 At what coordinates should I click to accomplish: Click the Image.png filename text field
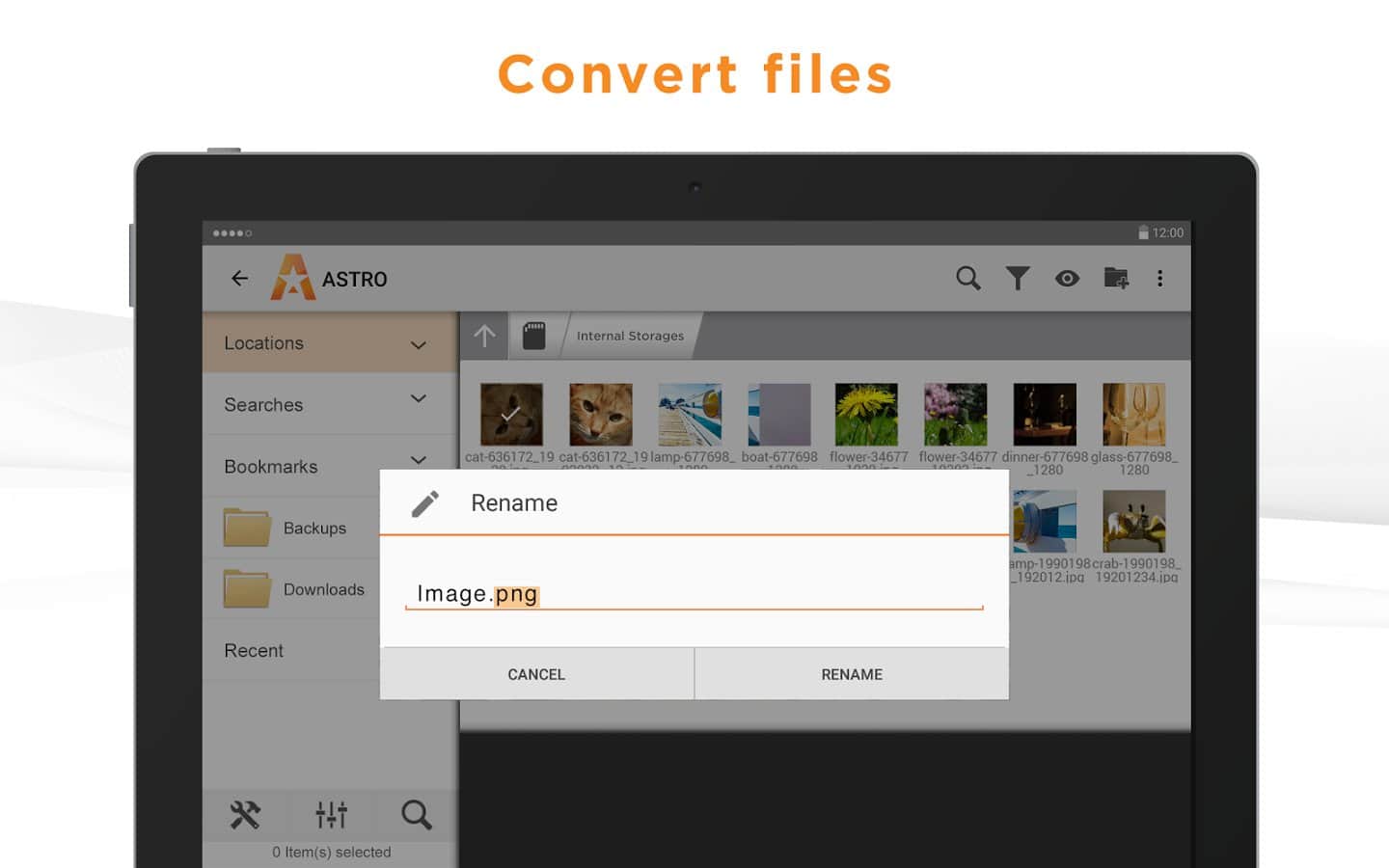pyautogui.click(x=693, y=594)
